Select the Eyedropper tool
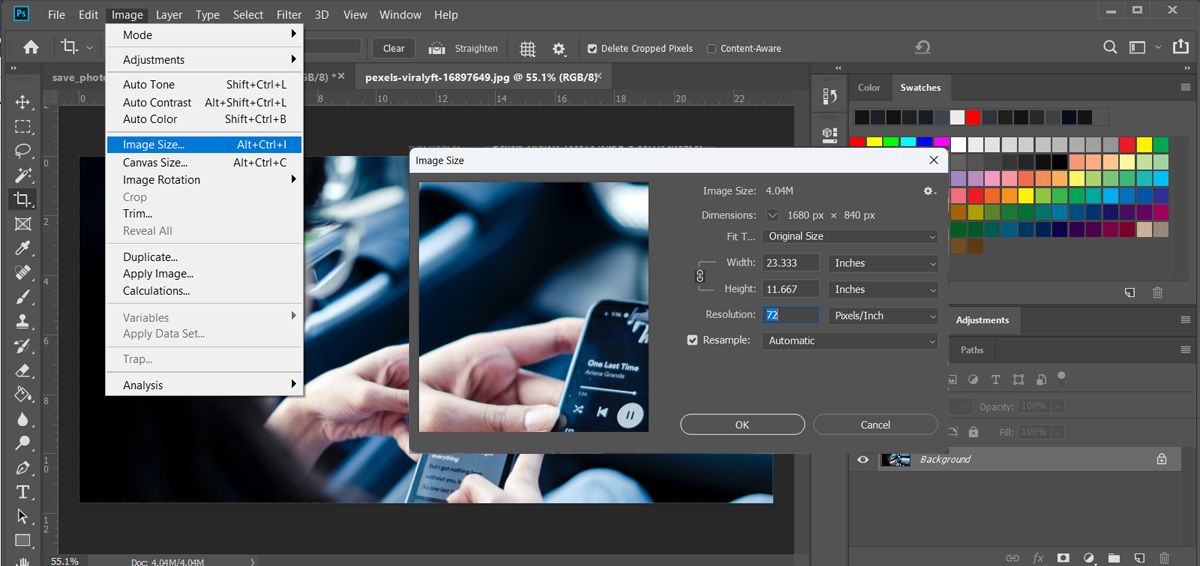1200x566 pixels. (x=23, y=248)
